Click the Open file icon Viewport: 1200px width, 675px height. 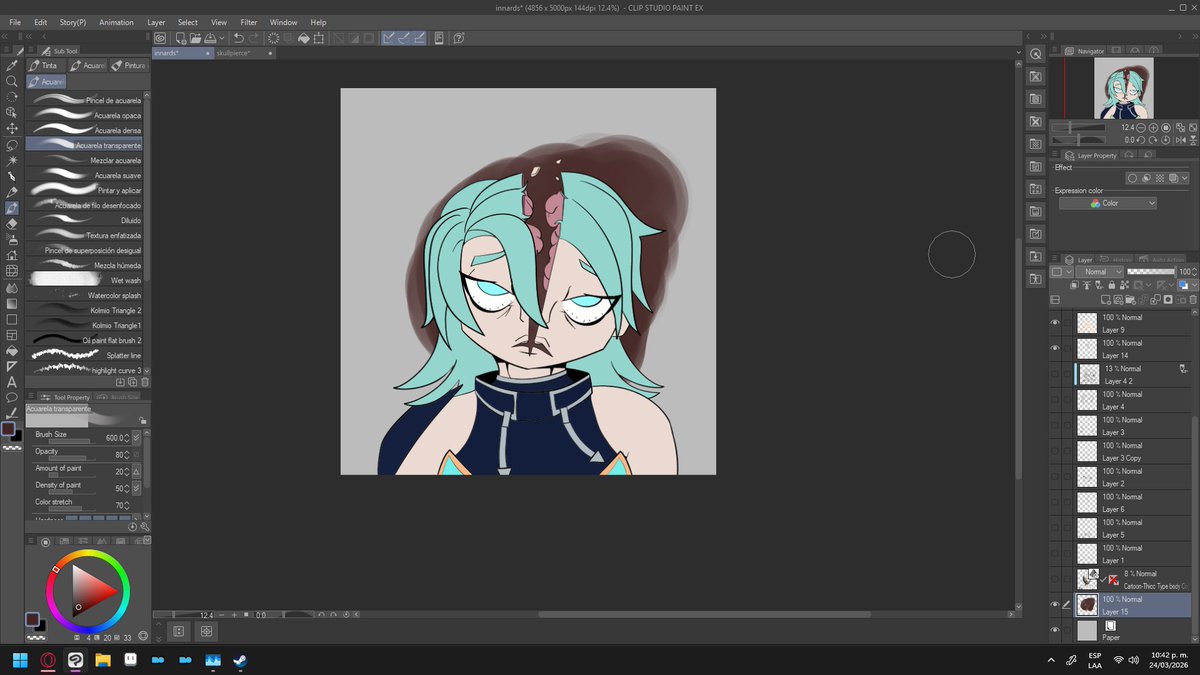click(195, 38)
